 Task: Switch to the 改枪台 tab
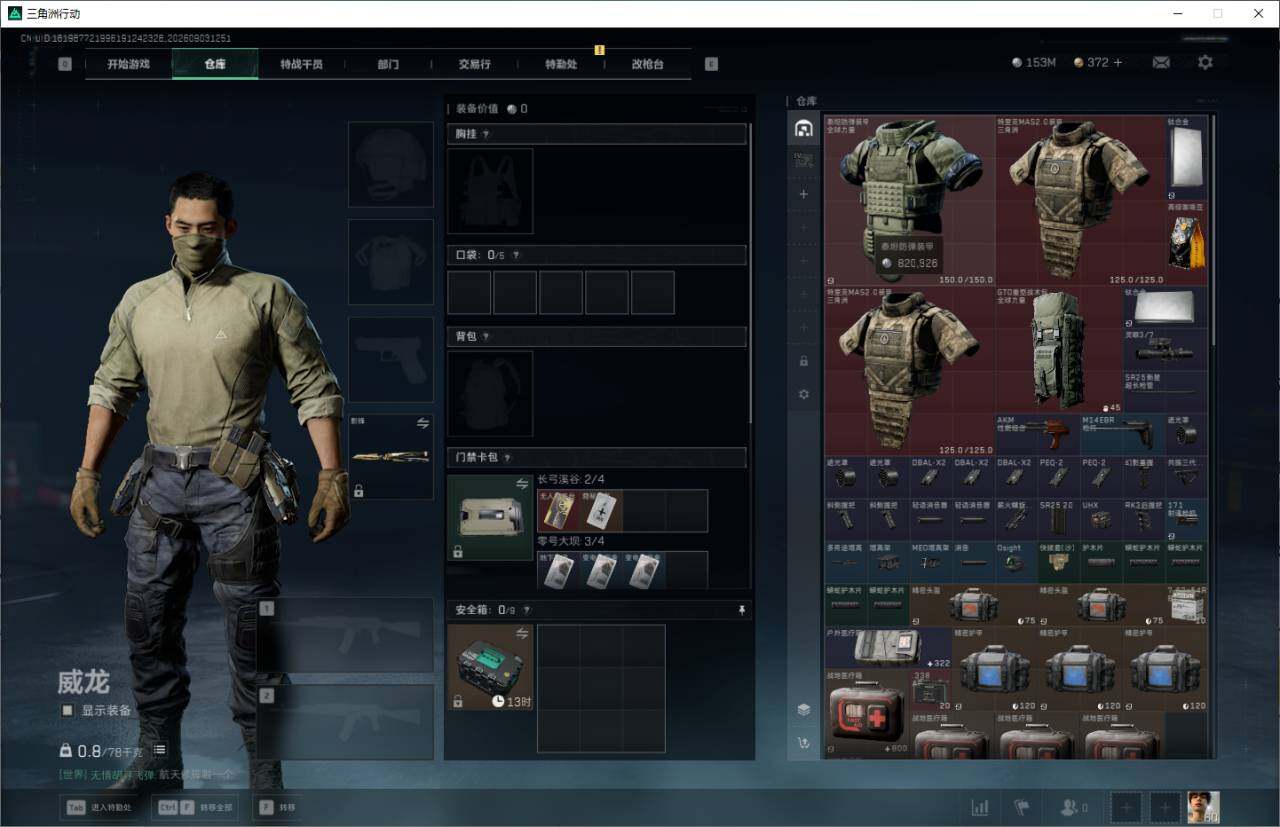point(647,64)
